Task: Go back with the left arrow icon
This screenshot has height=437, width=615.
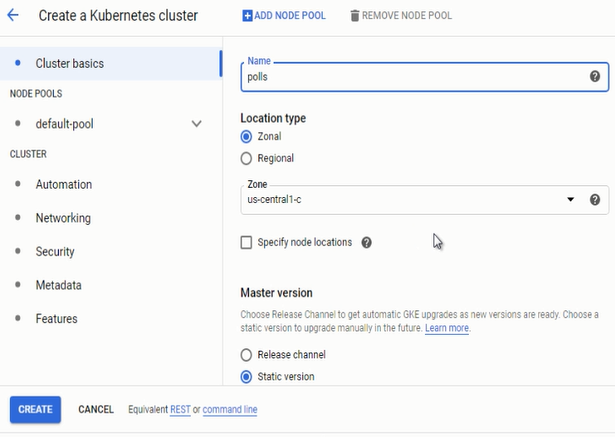Action: pyautogui.click(x=13, y=15)
